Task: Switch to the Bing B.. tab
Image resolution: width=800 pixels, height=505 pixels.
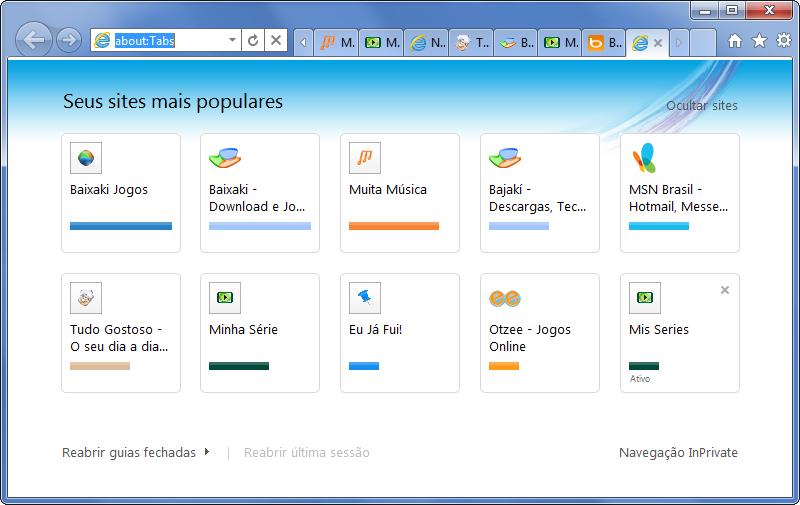Action: (x=604, y=42)
